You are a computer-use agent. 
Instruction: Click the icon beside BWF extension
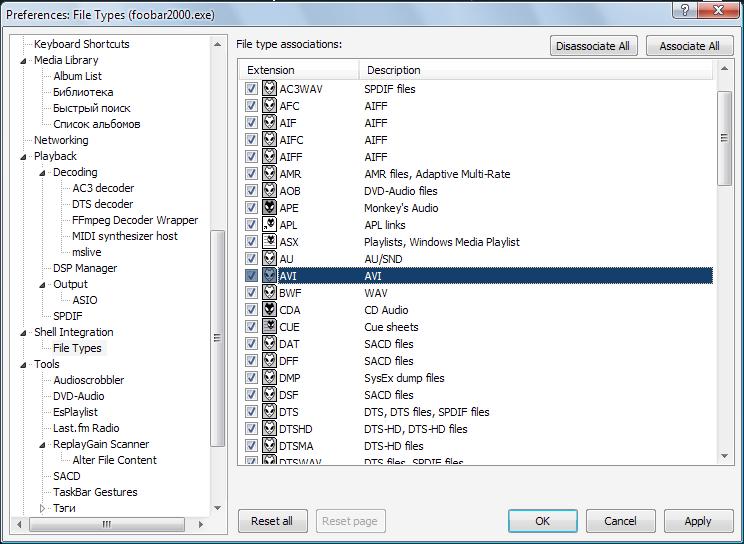click(270, 293)
